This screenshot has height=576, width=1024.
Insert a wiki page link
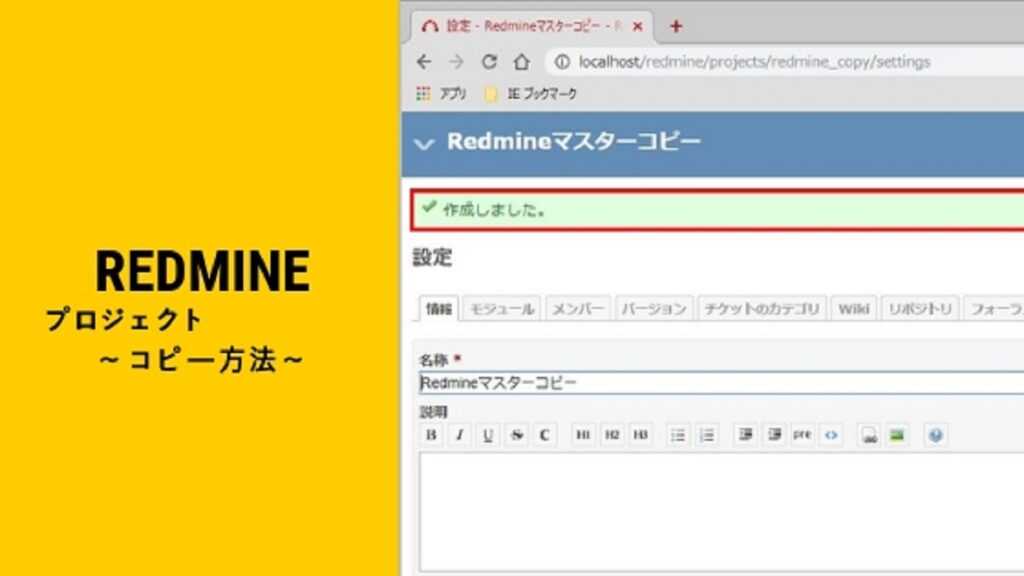pos(869,435)
